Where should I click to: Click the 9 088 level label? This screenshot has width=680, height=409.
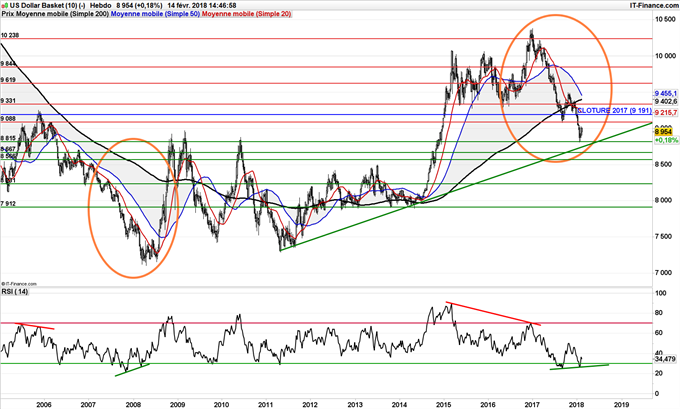pos(8,118)
